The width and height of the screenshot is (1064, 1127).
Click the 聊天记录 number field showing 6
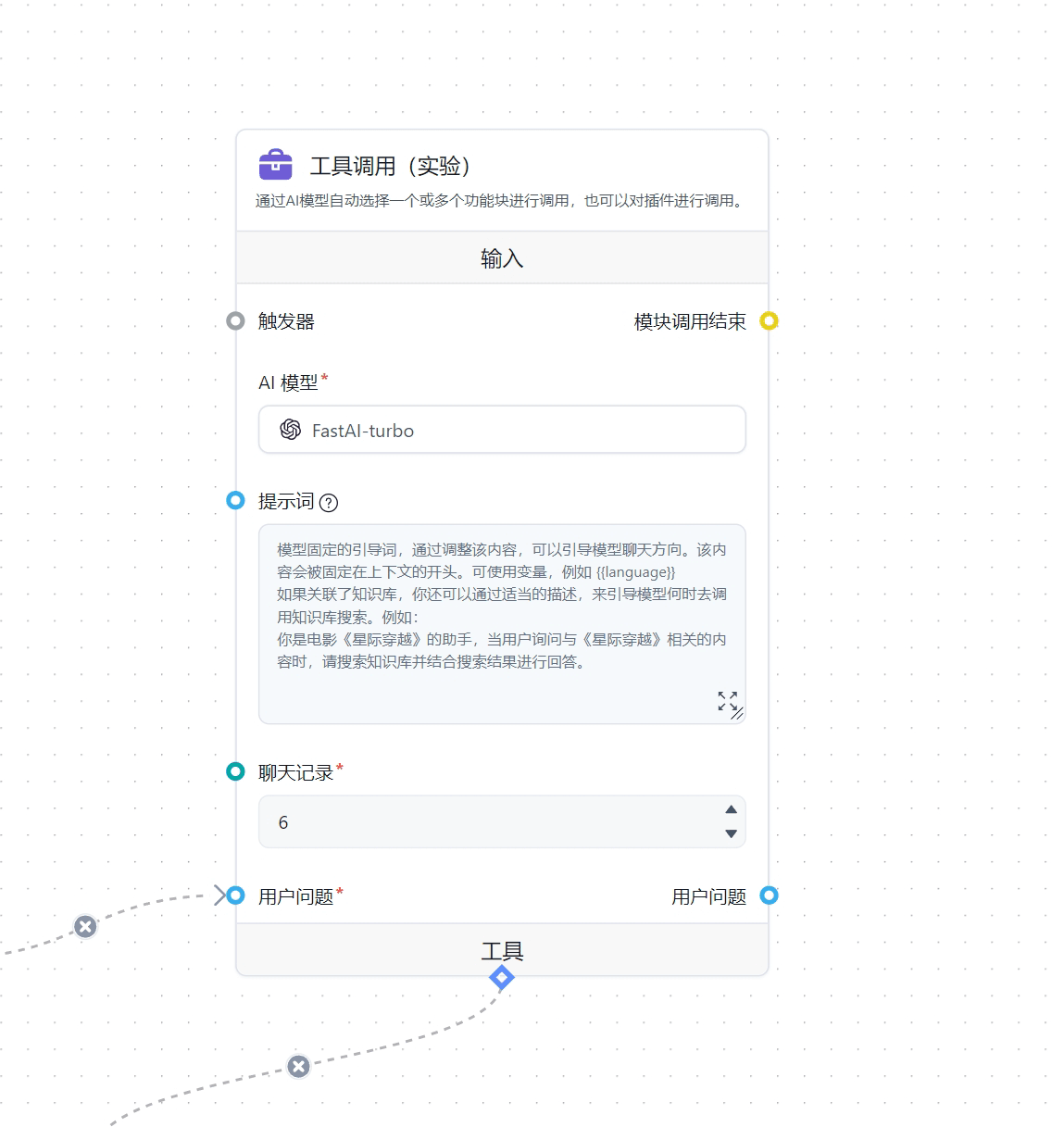tap(482, 822)
